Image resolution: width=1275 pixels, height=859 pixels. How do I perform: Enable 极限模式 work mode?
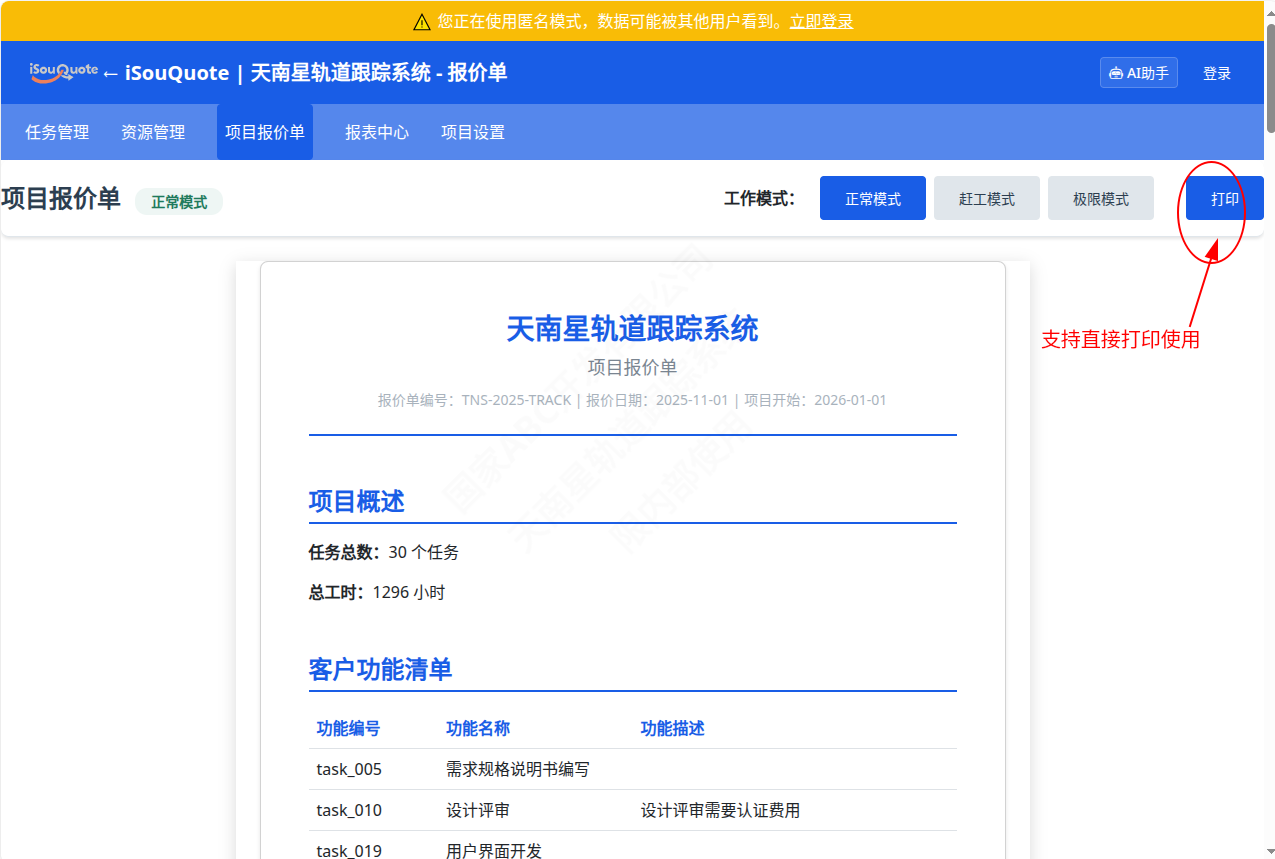click(1100, 199)
